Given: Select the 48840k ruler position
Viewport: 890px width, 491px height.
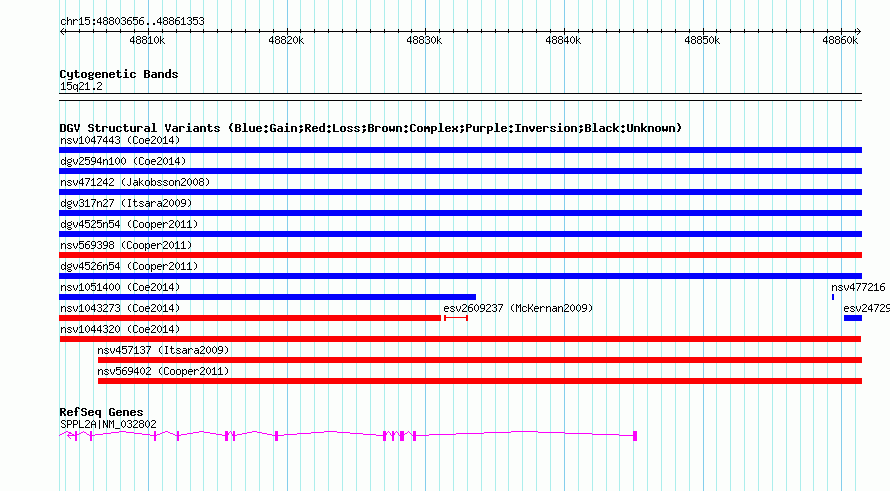Looking at the screenshot, I should (x=563, y=40).
